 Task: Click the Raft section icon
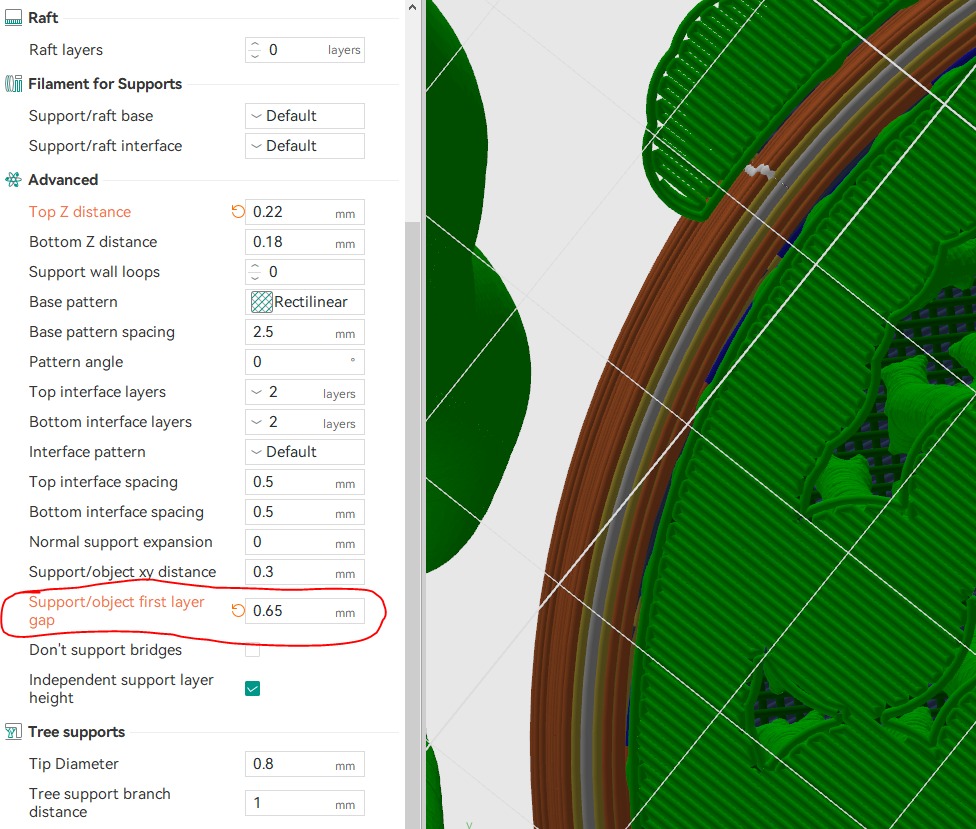[x=13, y=18]
